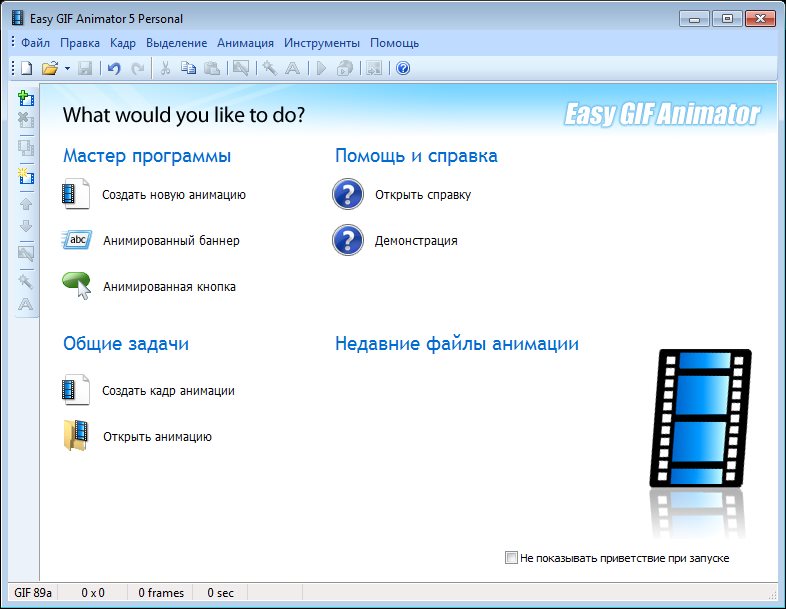Click the Animated banner abc icon
Image resolution: width=786 pixels, height=609 pixels.
(77, 240)
